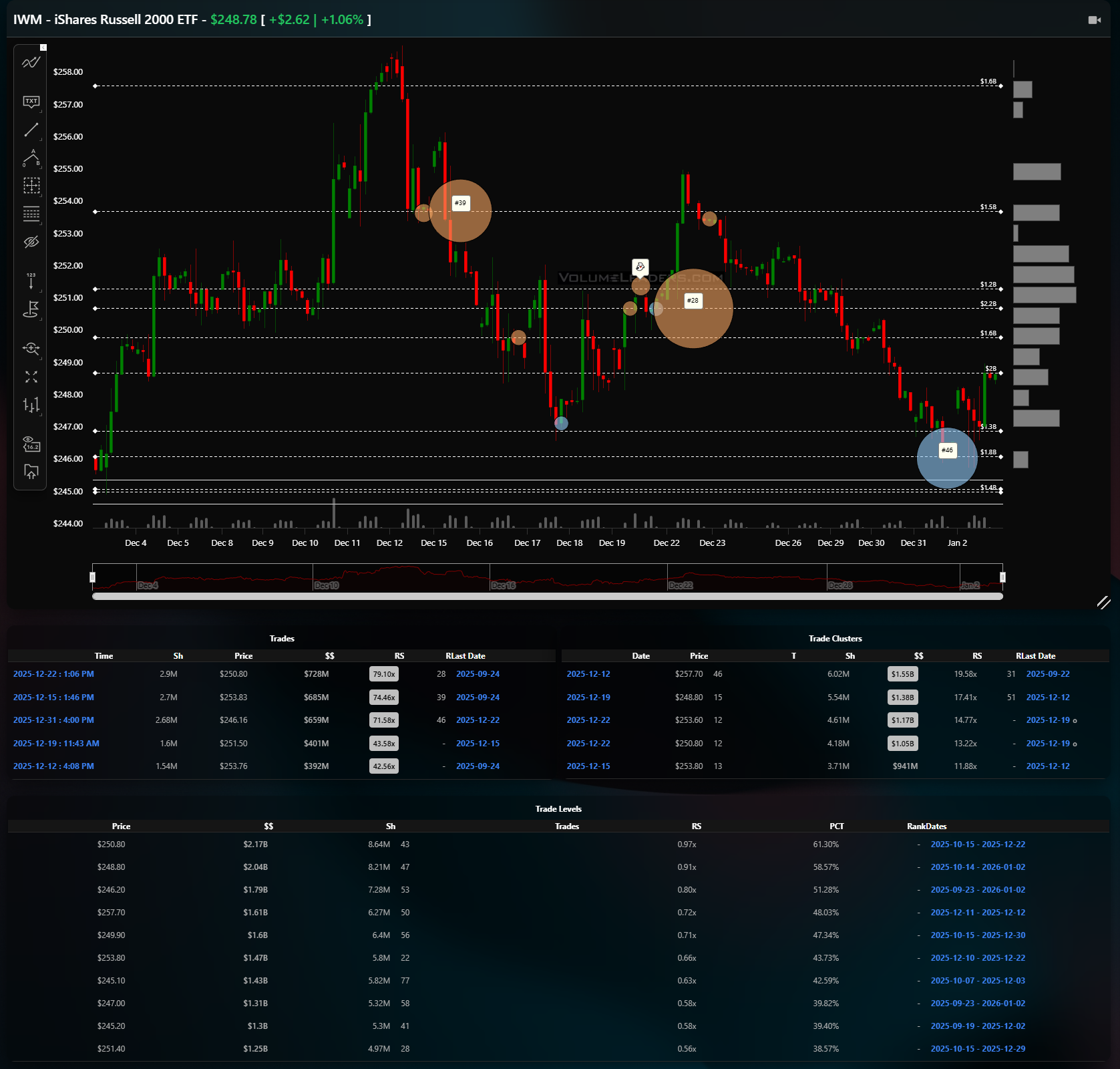The image size is (1120, 1069).
Task: Click the 79.10x RS badge
Action: pos(384,674)
